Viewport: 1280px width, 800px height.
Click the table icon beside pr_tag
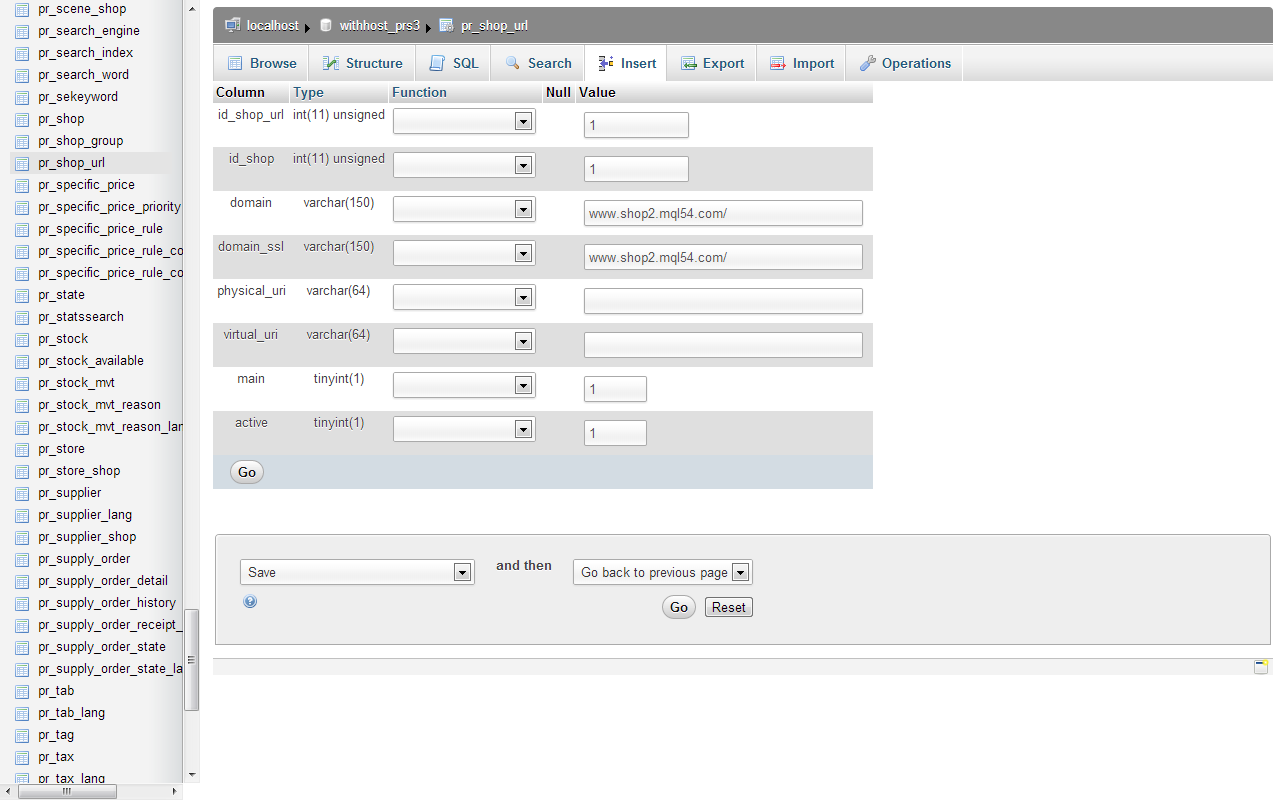(x=22, y=735)
